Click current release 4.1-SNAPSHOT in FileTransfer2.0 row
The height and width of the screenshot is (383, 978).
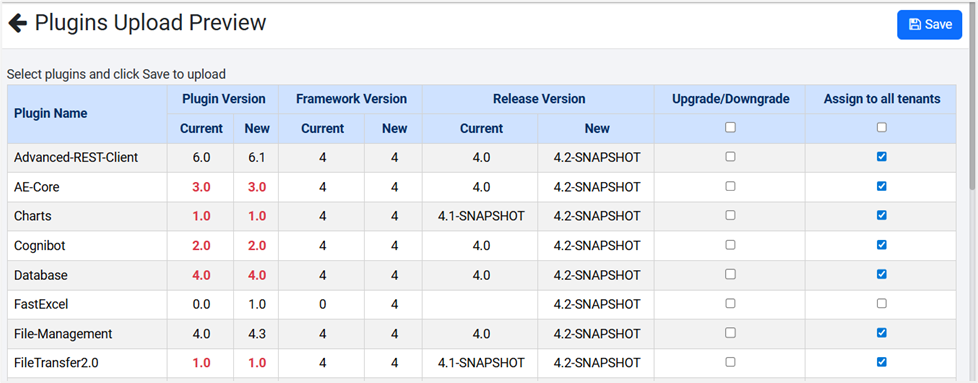(481, 363)
